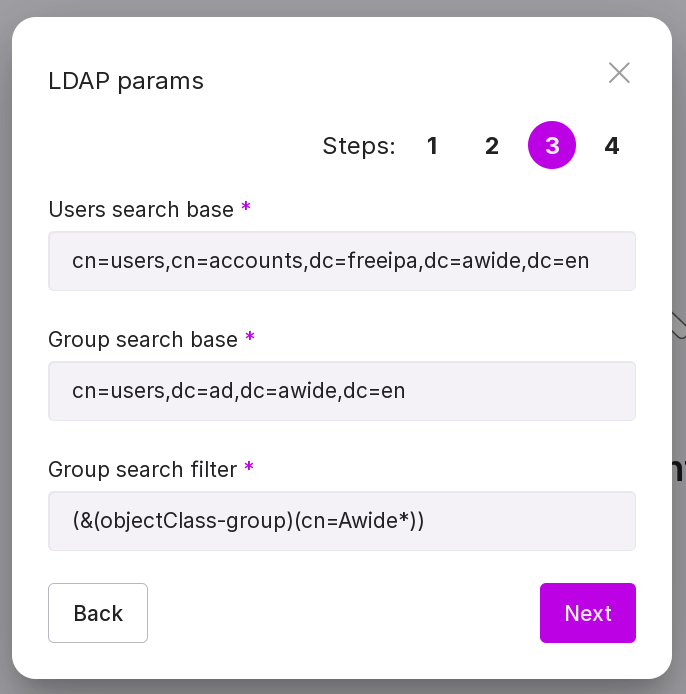Click empty space between Back and Next
The width and height of the screenshot is (686, 694).
coord(340,613)
